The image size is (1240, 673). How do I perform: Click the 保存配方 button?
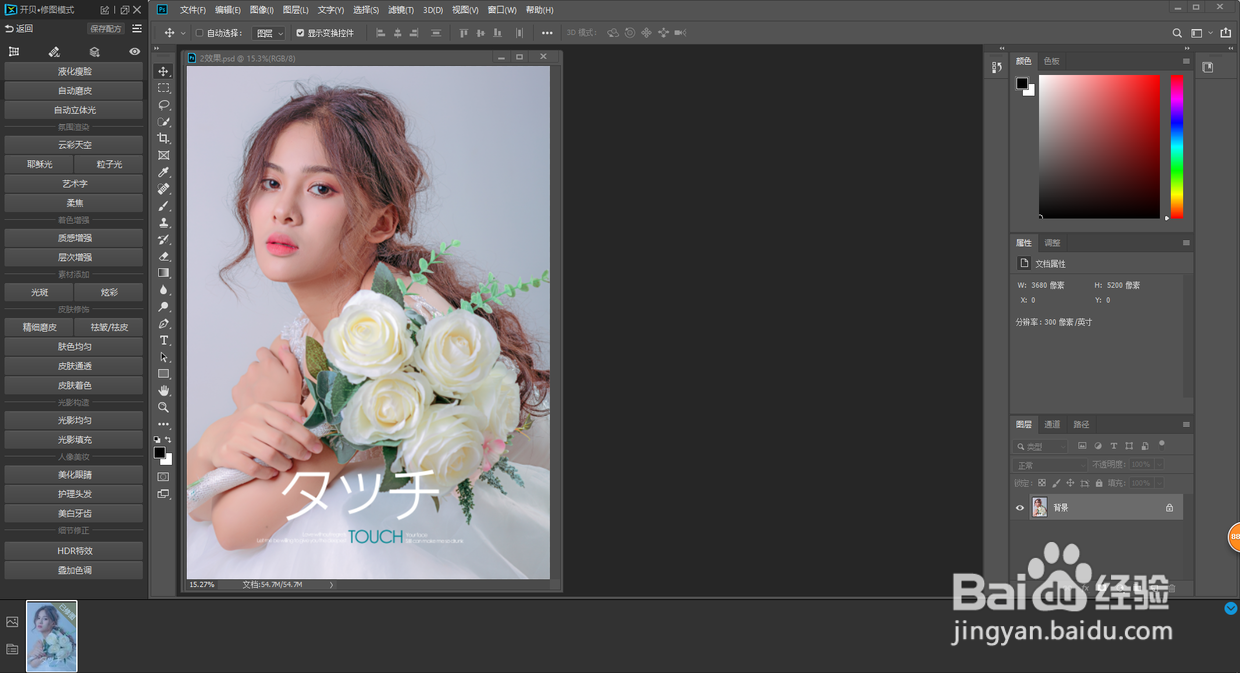(x=105, y=29)
